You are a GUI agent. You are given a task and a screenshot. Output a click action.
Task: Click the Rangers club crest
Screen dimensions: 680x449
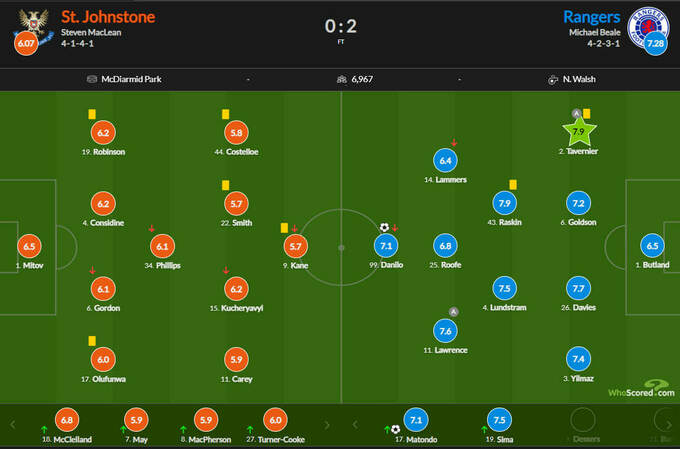pos(646,21)
